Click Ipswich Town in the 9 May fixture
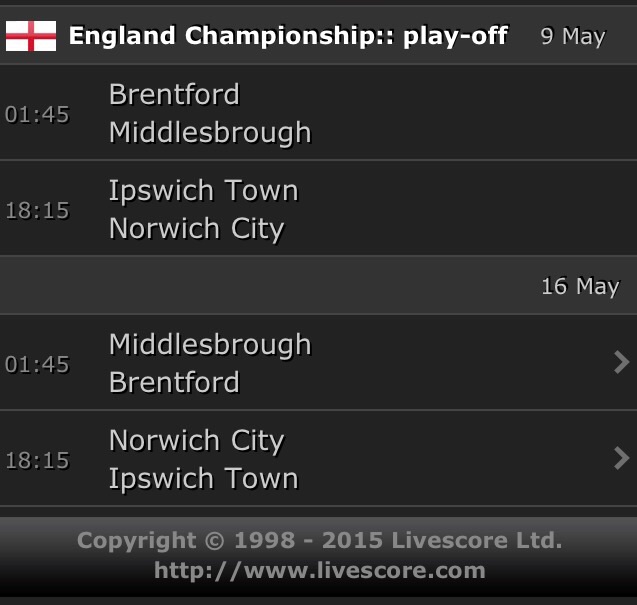 (x=203, y=191)
